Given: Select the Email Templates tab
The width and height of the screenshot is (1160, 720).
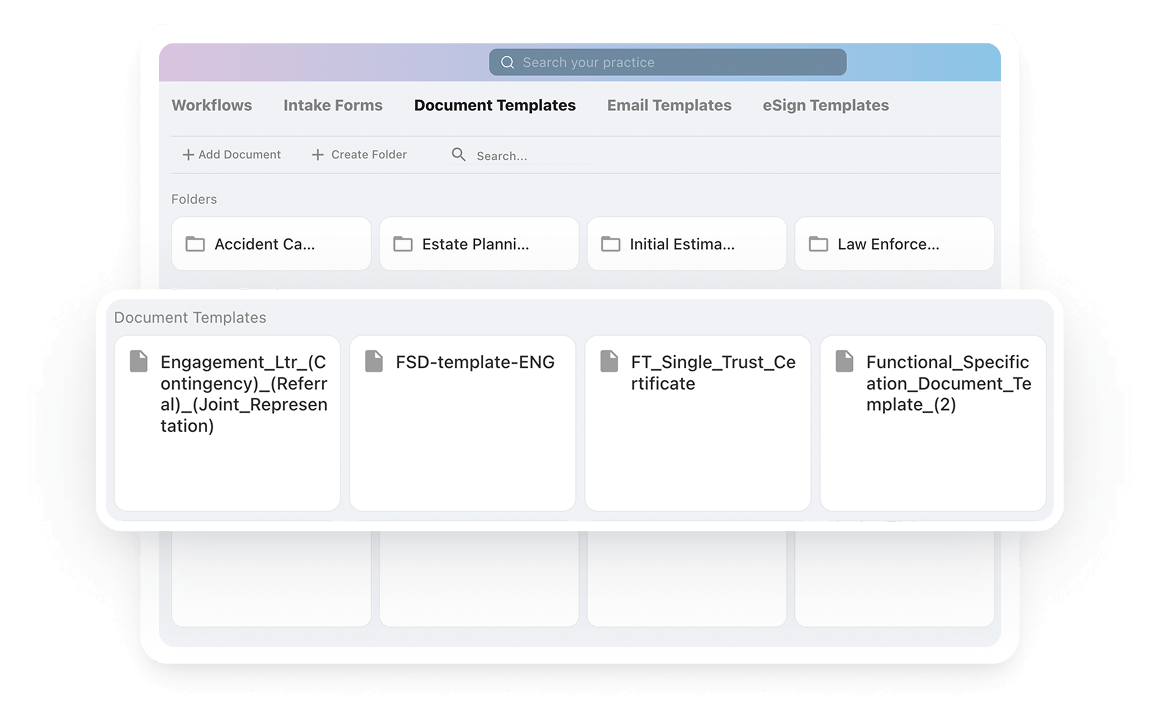Looking at the screenshot, I should click(x=669, y=105).
